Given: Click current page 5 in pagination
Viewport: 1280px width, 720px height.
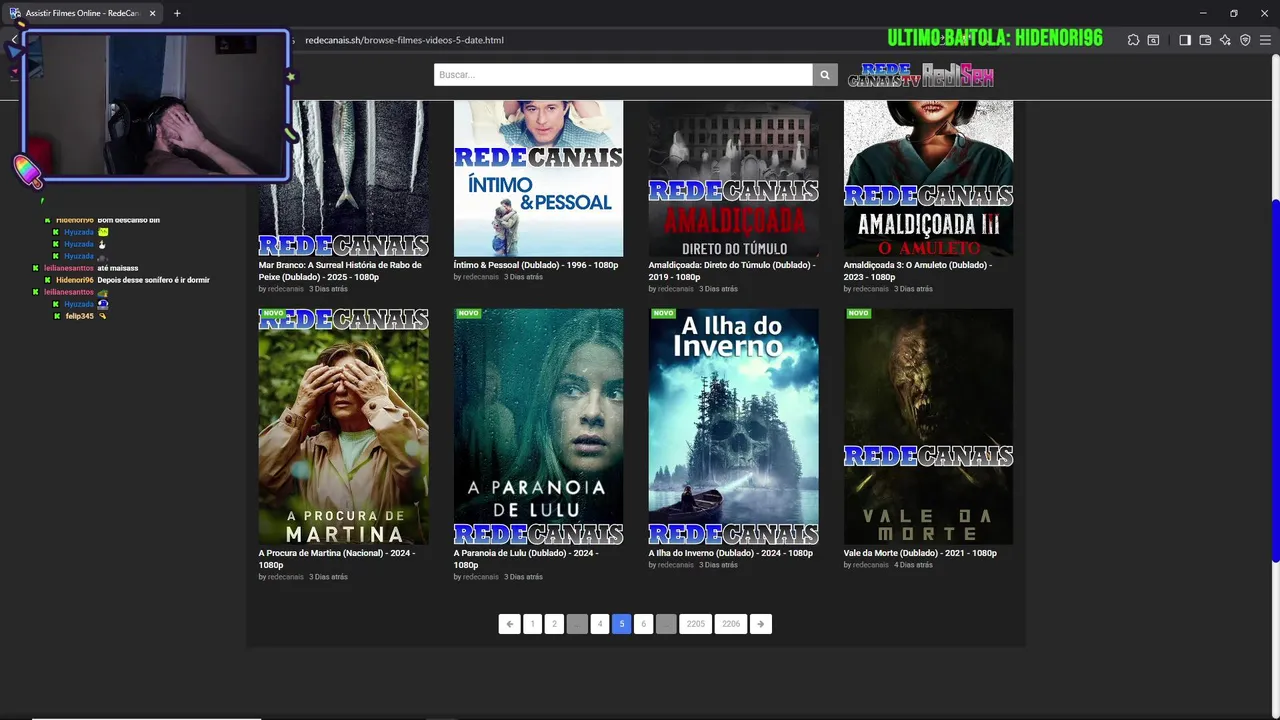Looking at the screenshot, I should point(622,624).
